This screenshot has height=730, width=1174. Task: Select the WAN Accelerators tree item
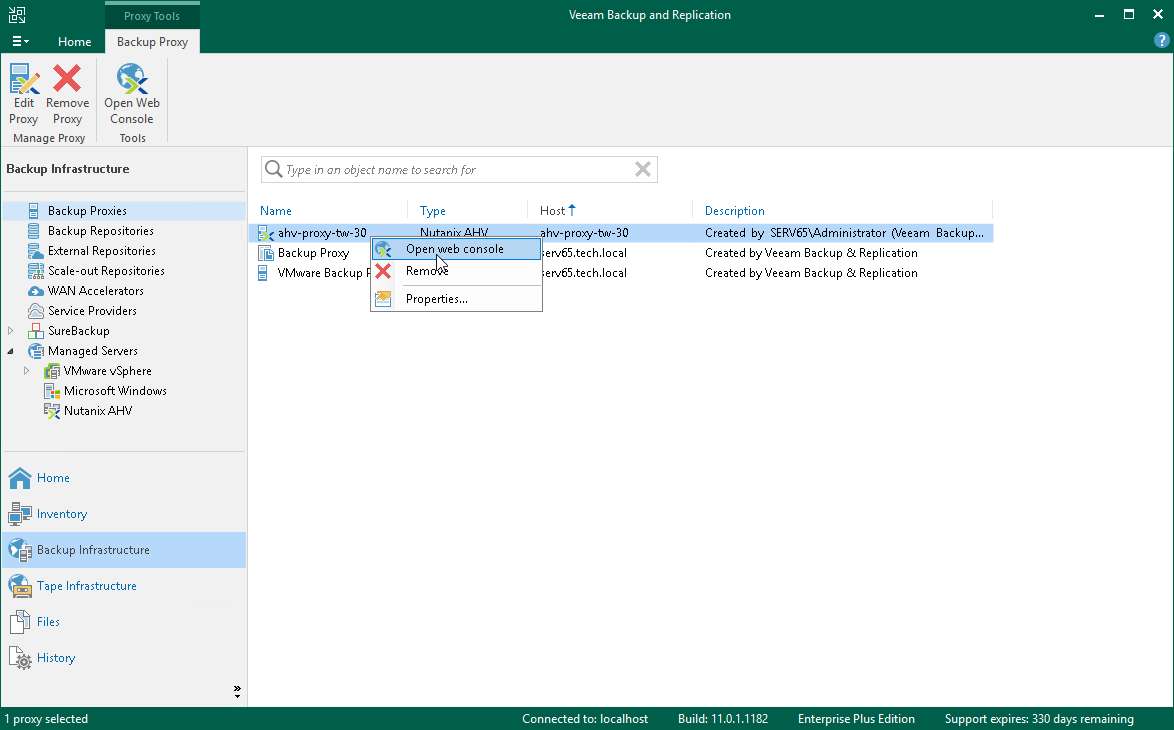96,291
